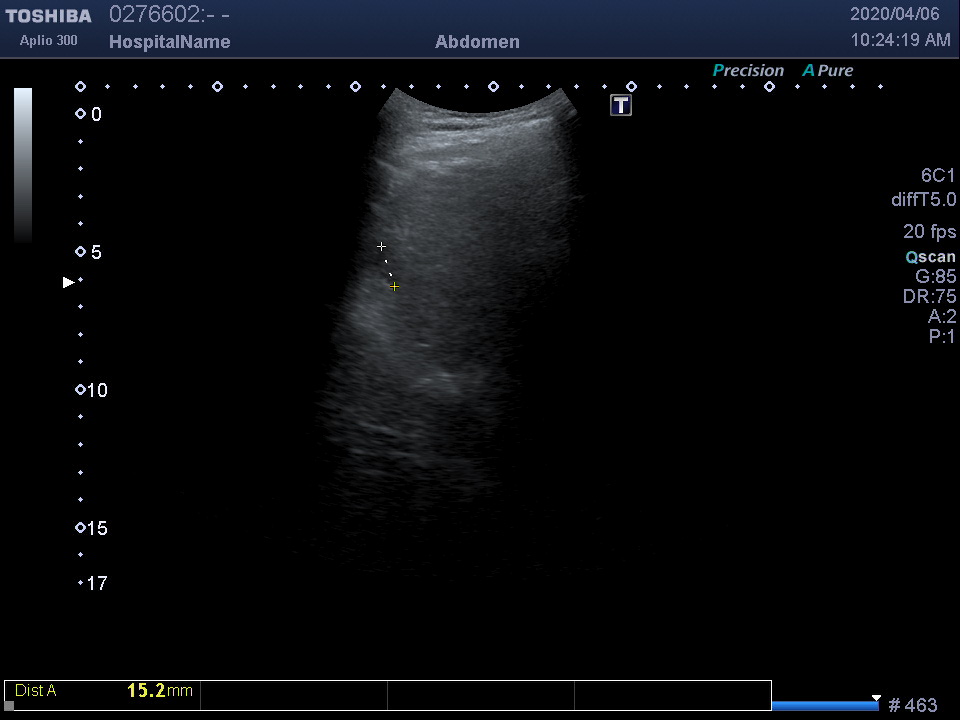Click the Qscan indicator

pos(930,257)
